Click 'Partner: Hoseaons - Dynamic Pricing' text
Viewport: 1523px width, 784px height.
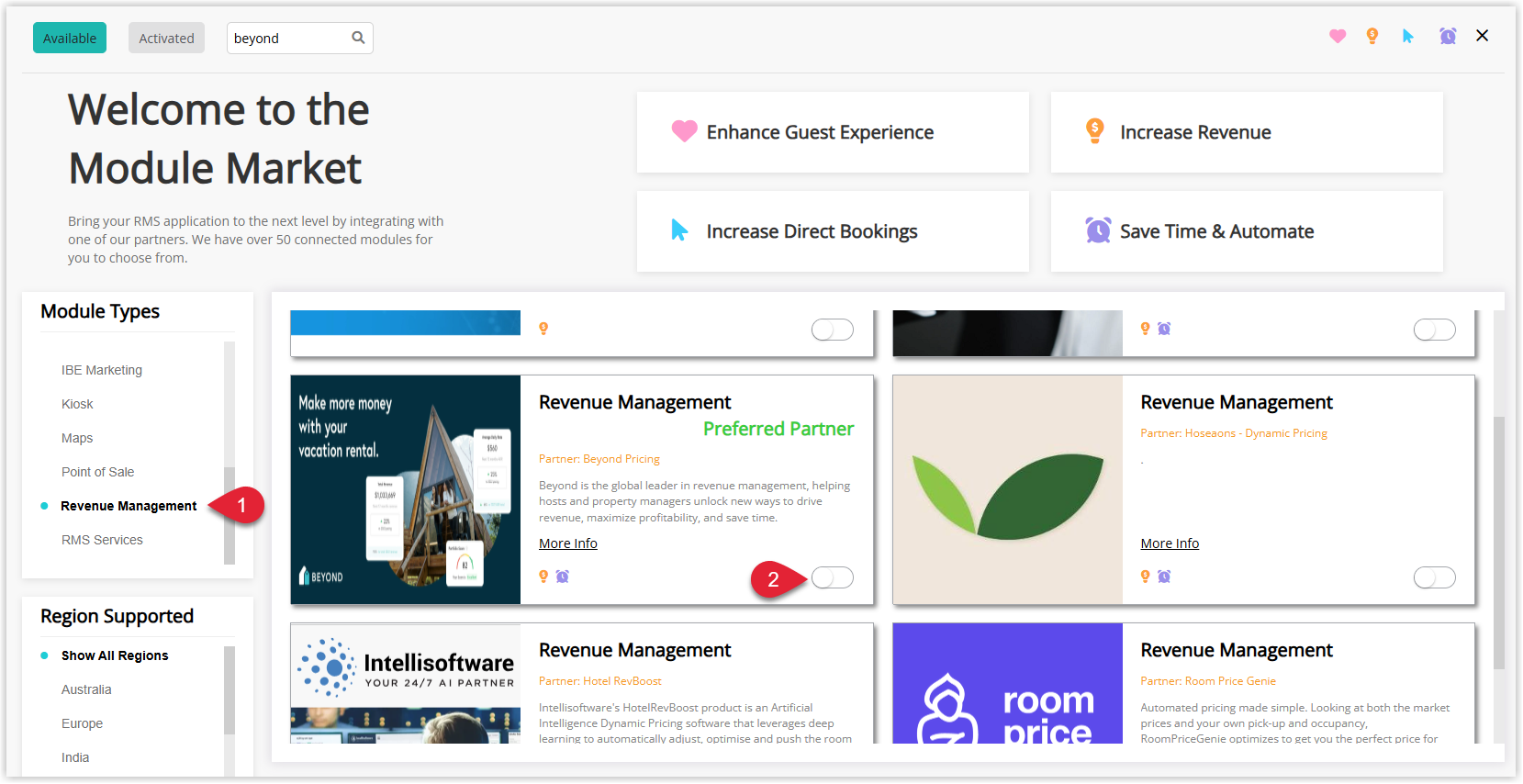point(1234,433)
